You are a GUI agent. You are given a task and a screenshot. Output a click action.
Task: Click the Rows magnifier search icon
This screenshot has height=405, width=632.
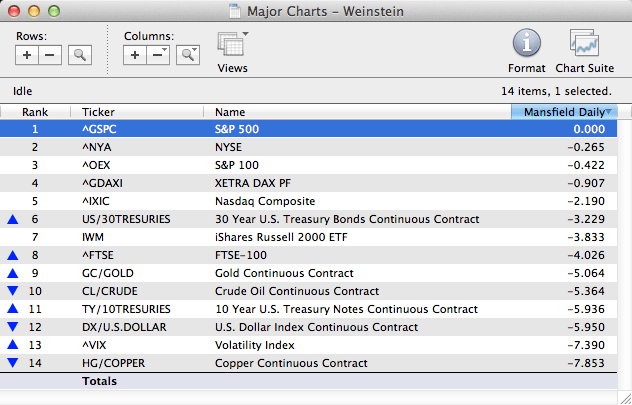point(79,55)
